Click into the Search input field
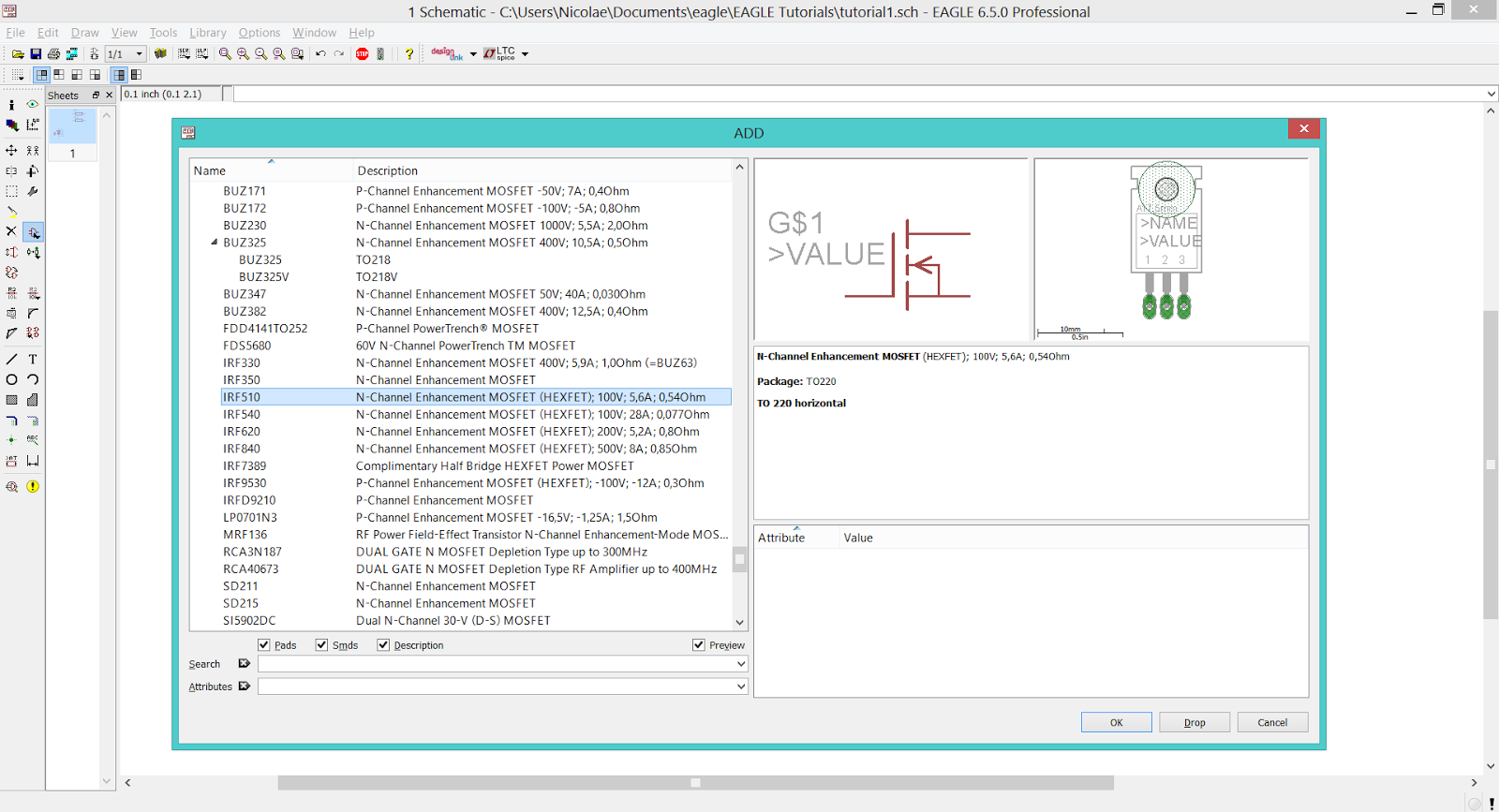The height and width of the screenshot is (812, 1499). point(496,664)
